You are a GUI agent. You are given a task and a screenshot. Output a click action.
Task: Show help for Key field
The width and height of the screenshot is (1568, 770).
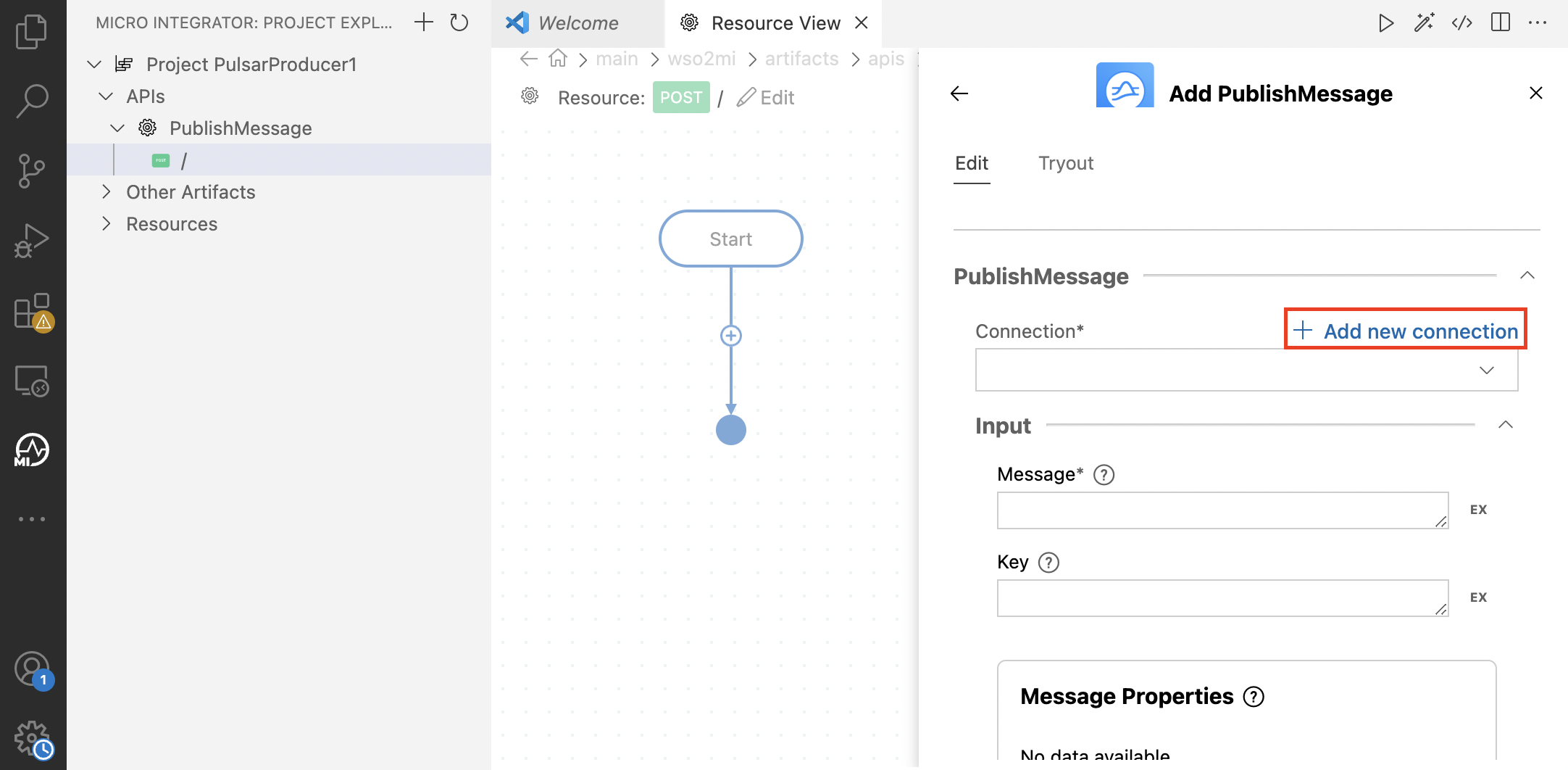[x=1048, y=563]
